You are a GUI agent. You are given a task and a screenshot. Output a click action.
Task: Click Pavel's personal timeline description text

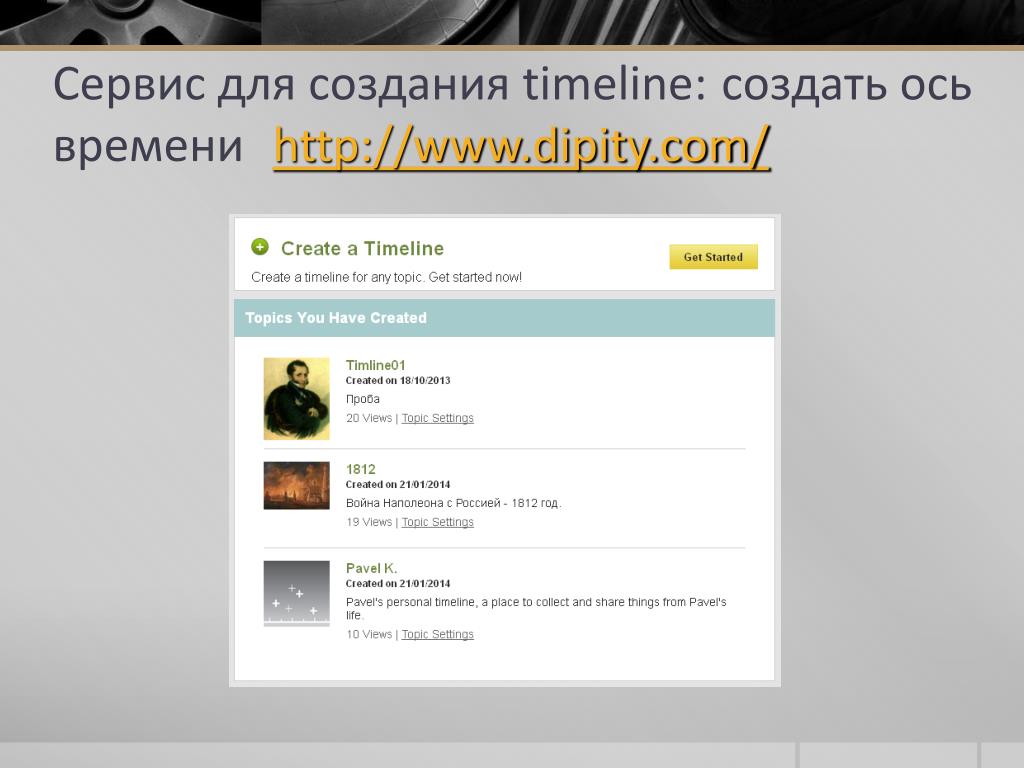coord(536,609)
